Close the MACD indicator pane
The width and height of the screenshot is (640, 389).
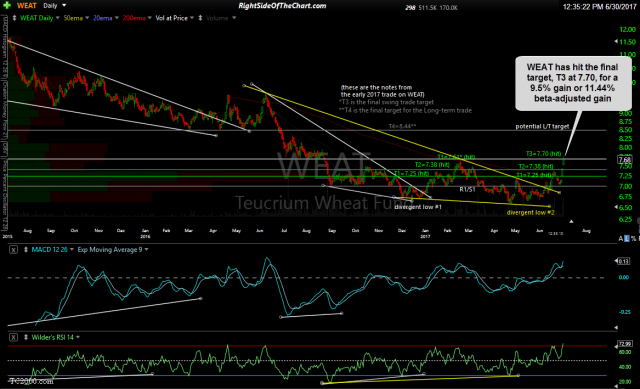coord(13,250)
